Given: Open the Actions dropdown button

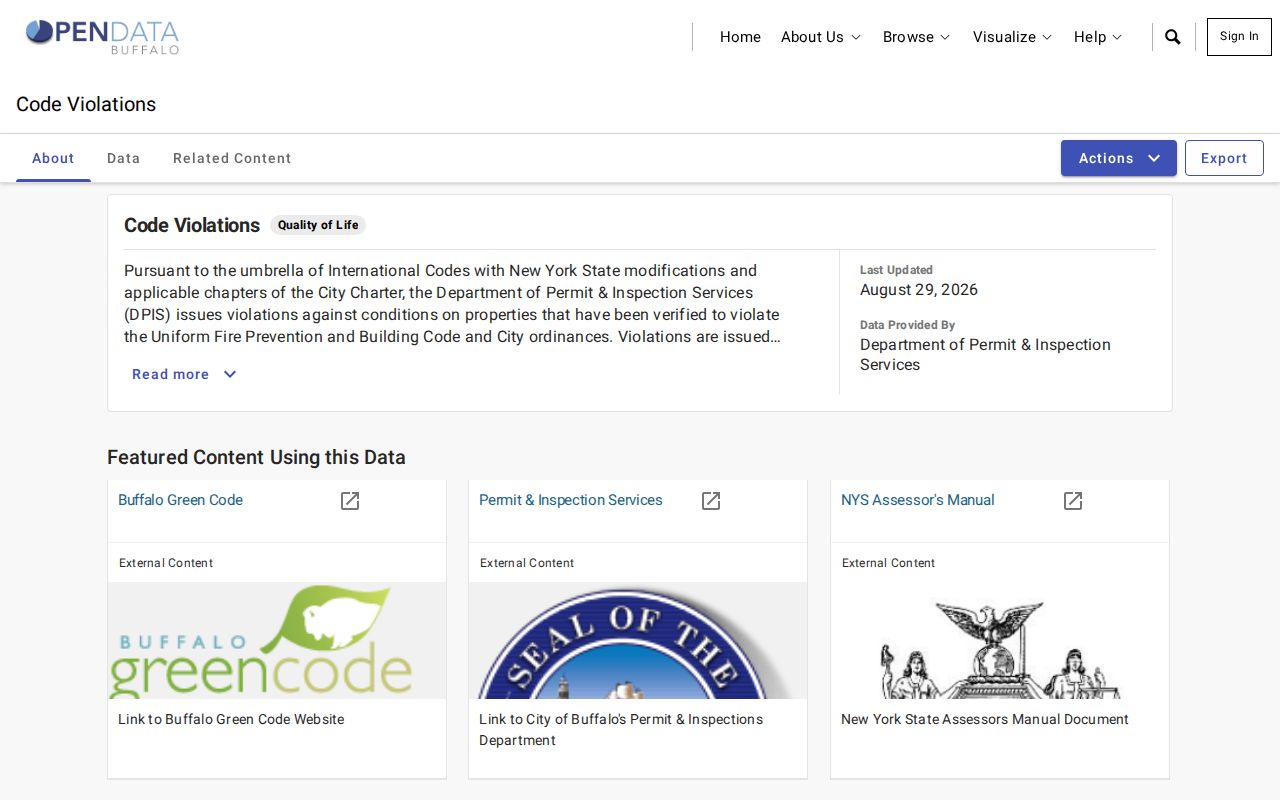Looking at the screenshot, I should 1119,158.
